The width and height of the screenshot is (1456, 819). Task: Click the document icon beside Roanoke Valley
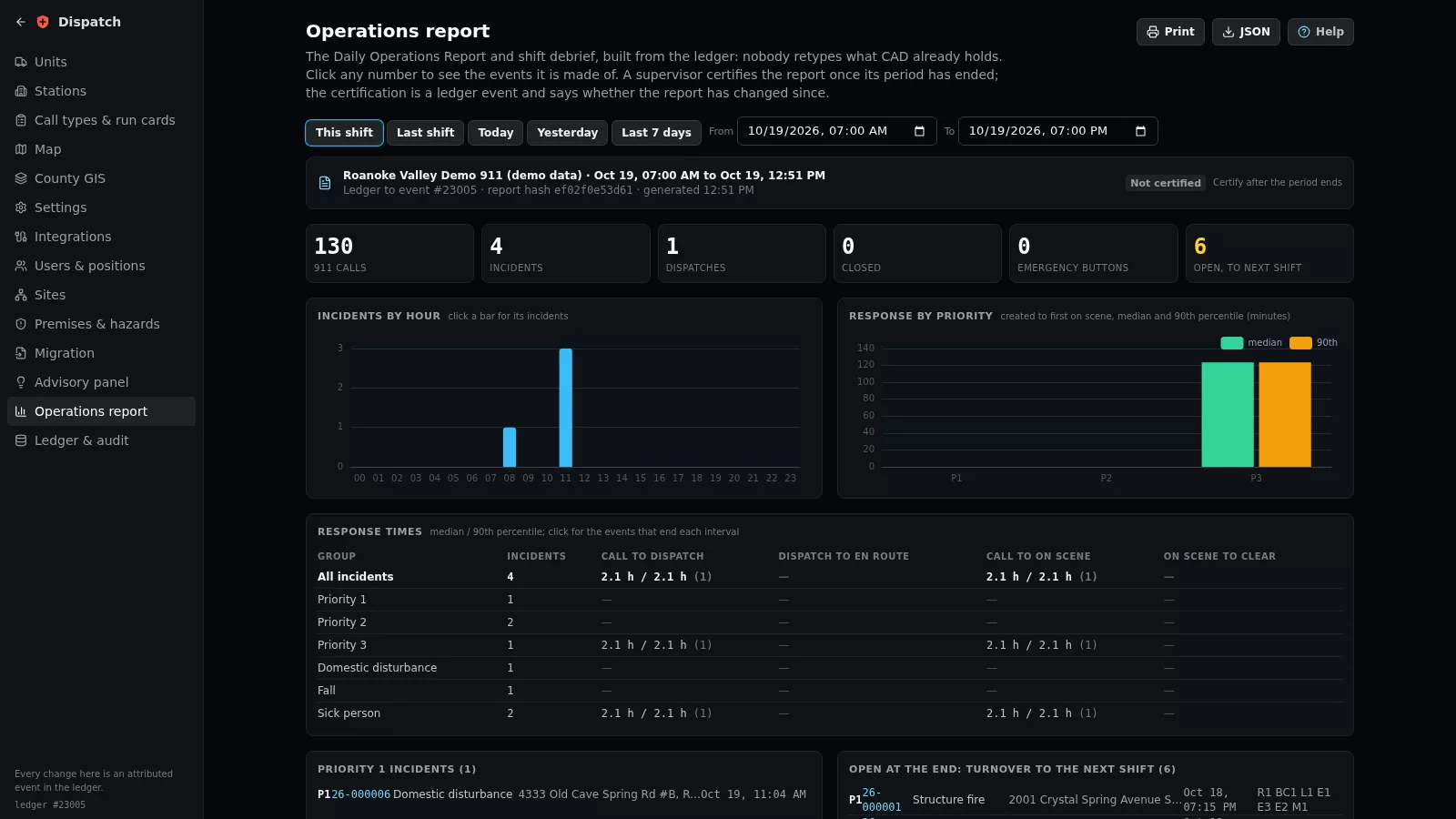[x=325, y=183]
